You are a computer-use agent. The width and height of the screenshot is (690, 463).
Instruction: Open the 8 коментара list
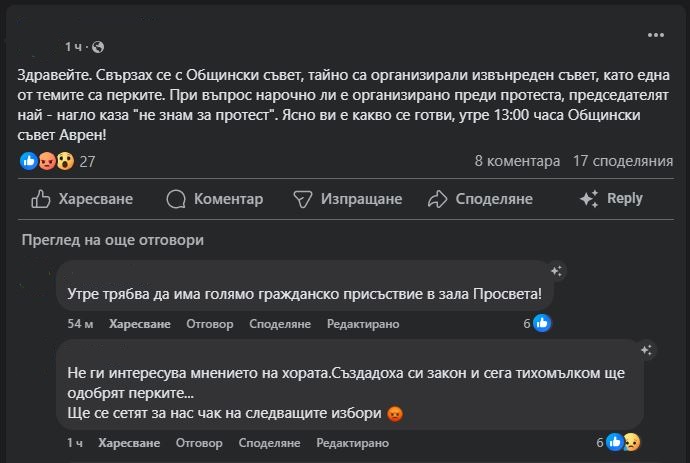pyautogui.click(x=517, y=160)
